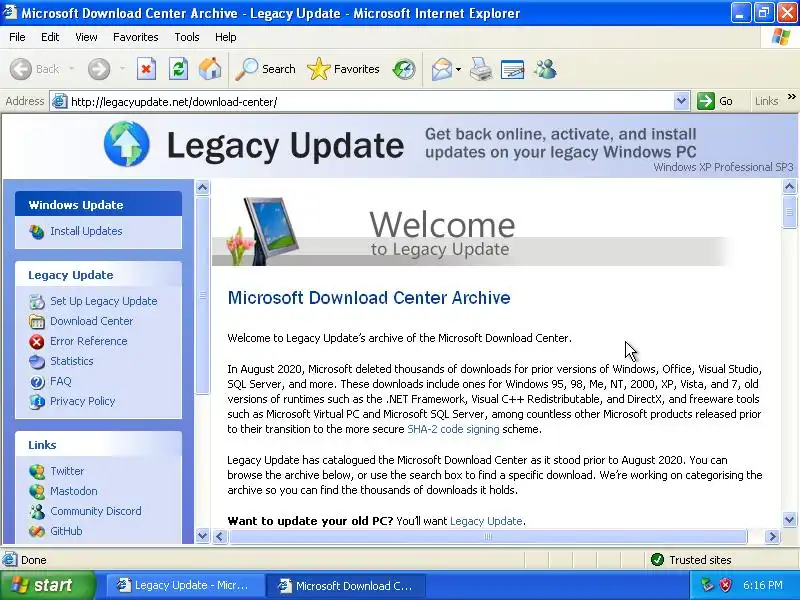This screenshot has height=600, width=800.
Task: Click the FAQ question mark icon
Action: [37, 382]
